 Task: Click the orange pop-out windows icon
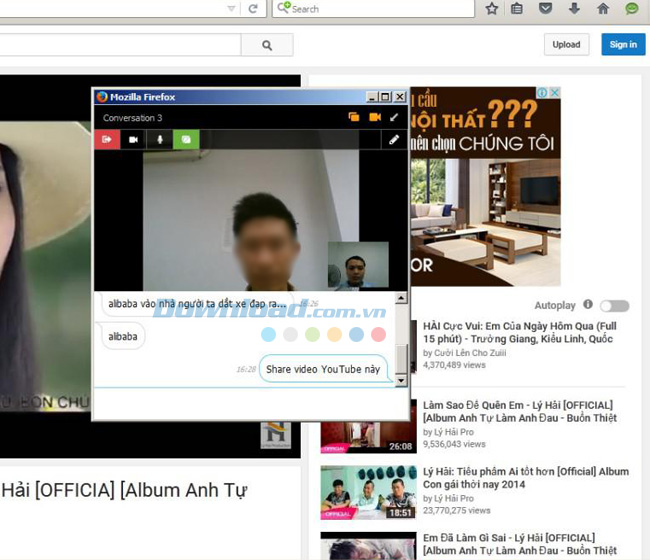click(354, 118)
